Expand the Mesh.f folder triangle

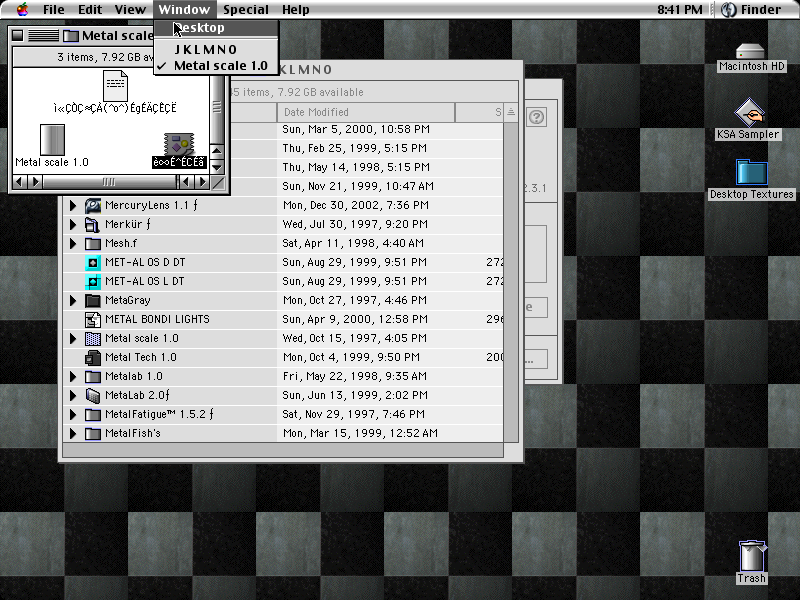73,243
